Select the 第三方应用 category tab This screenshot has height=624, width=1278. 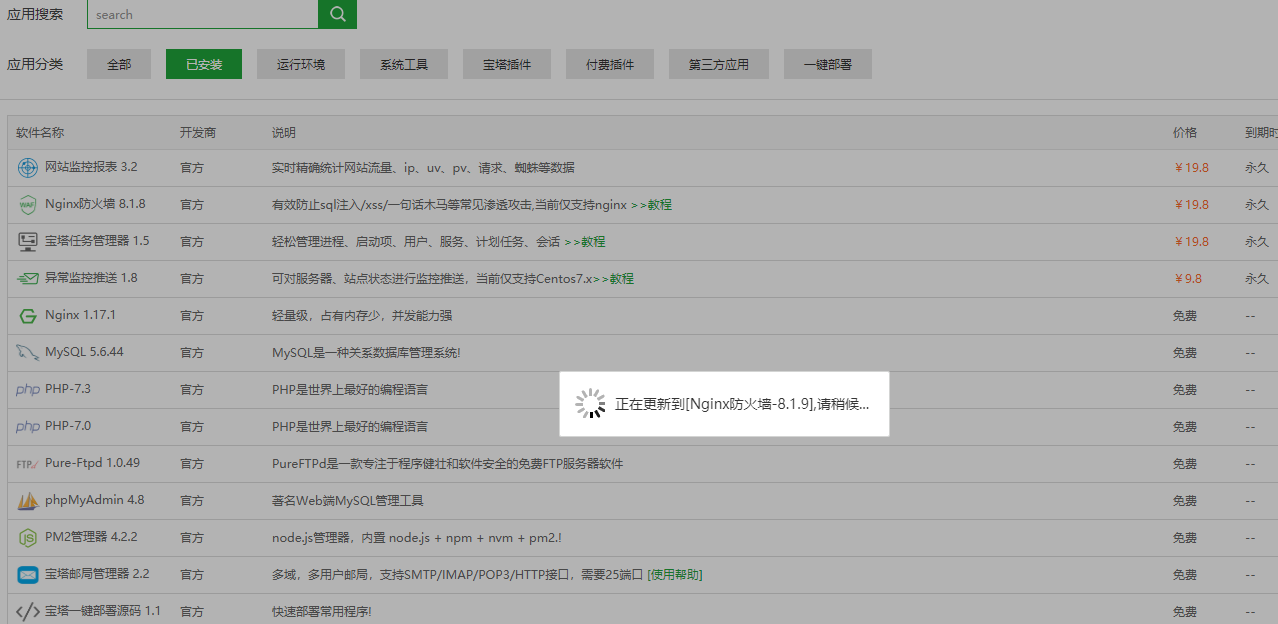[x=719, y=64]
